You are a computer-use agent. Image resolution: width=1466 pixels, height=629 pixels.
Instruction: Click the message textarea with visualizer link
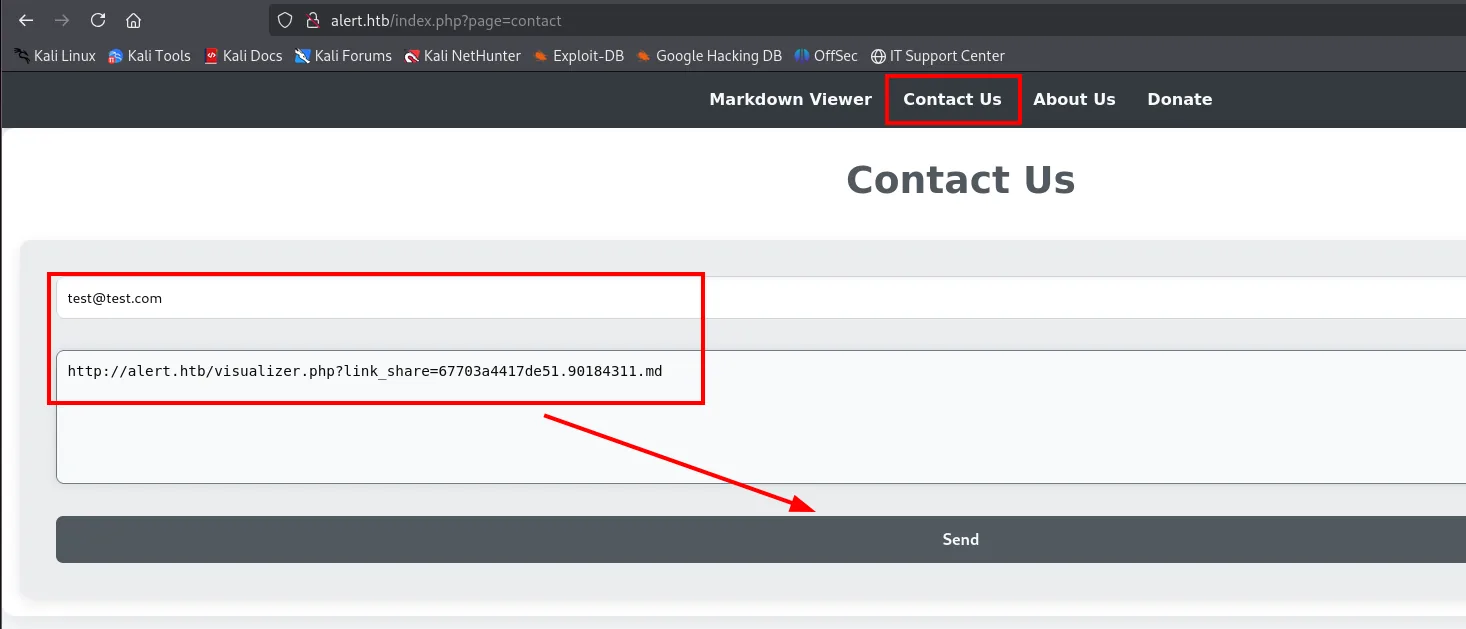pos(761,417)
